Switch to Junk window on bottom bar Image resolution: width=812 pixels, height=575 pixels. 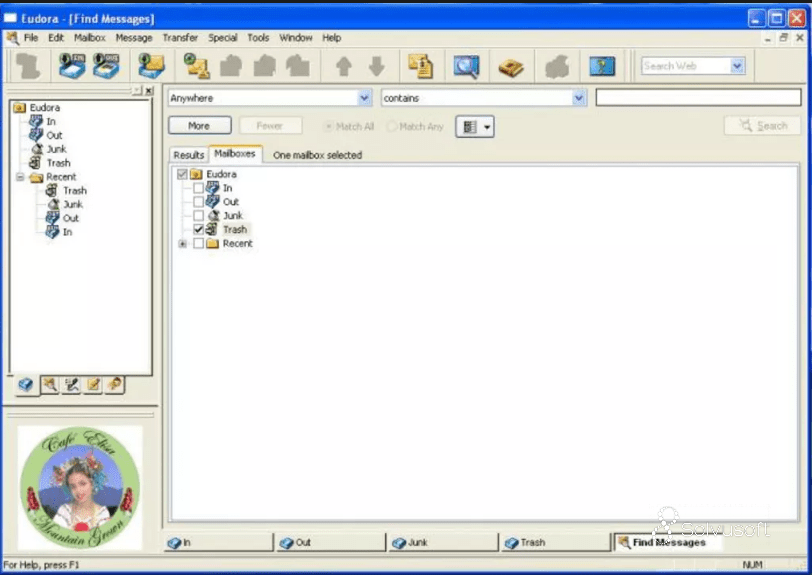coord(443,542)
